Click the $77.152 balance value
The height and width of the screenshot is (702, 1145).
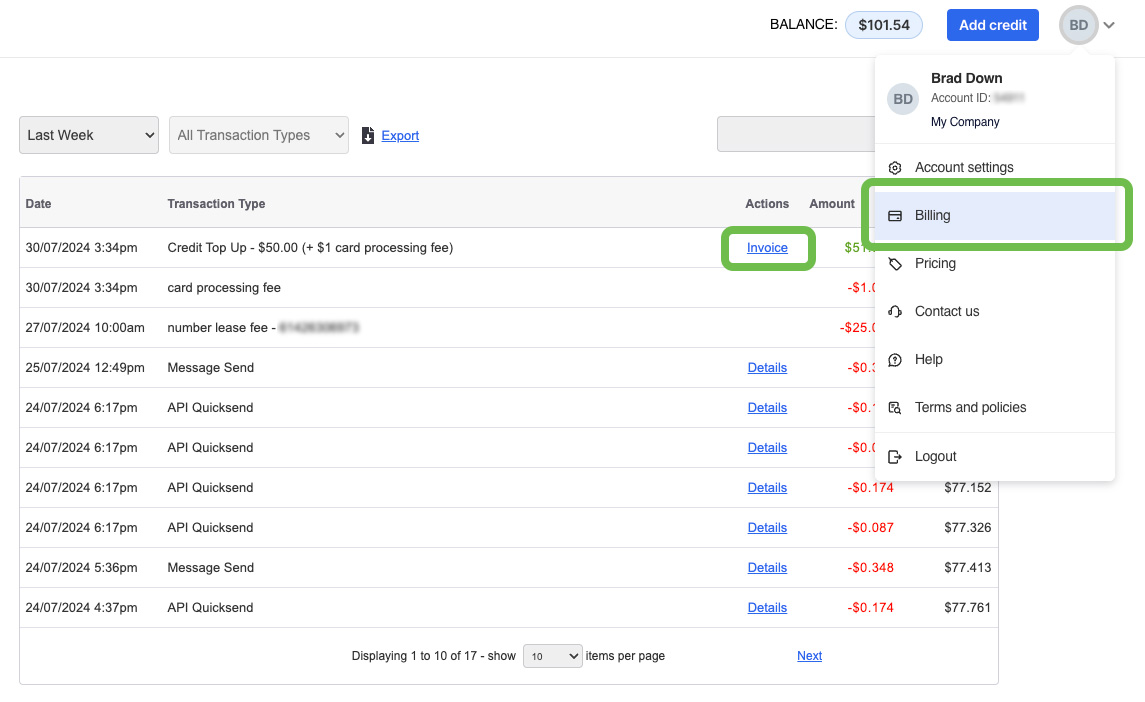(x=968, y=487)
